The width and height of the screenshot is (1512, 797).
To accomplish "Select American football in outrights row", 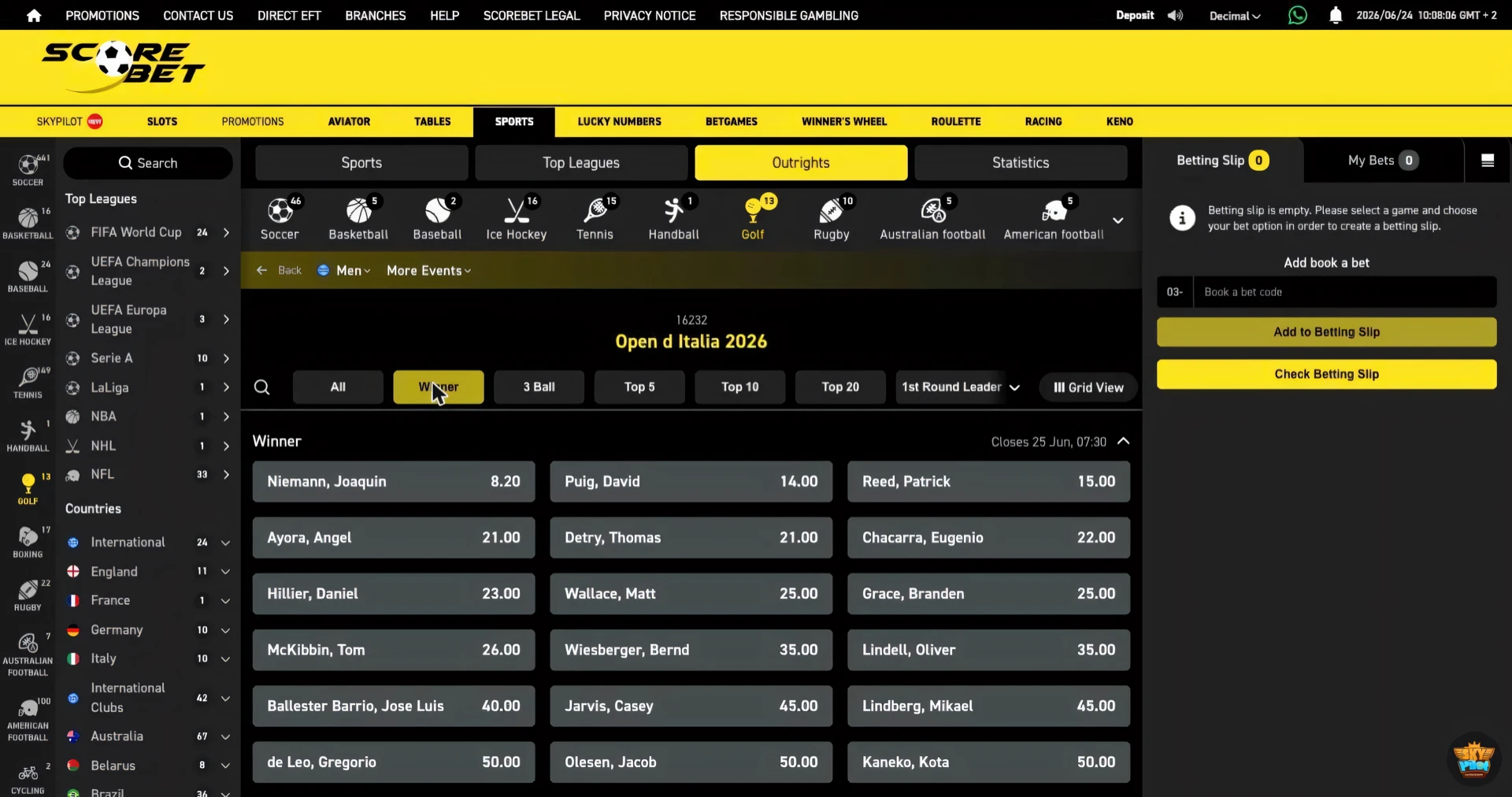I will [1054, 219].
